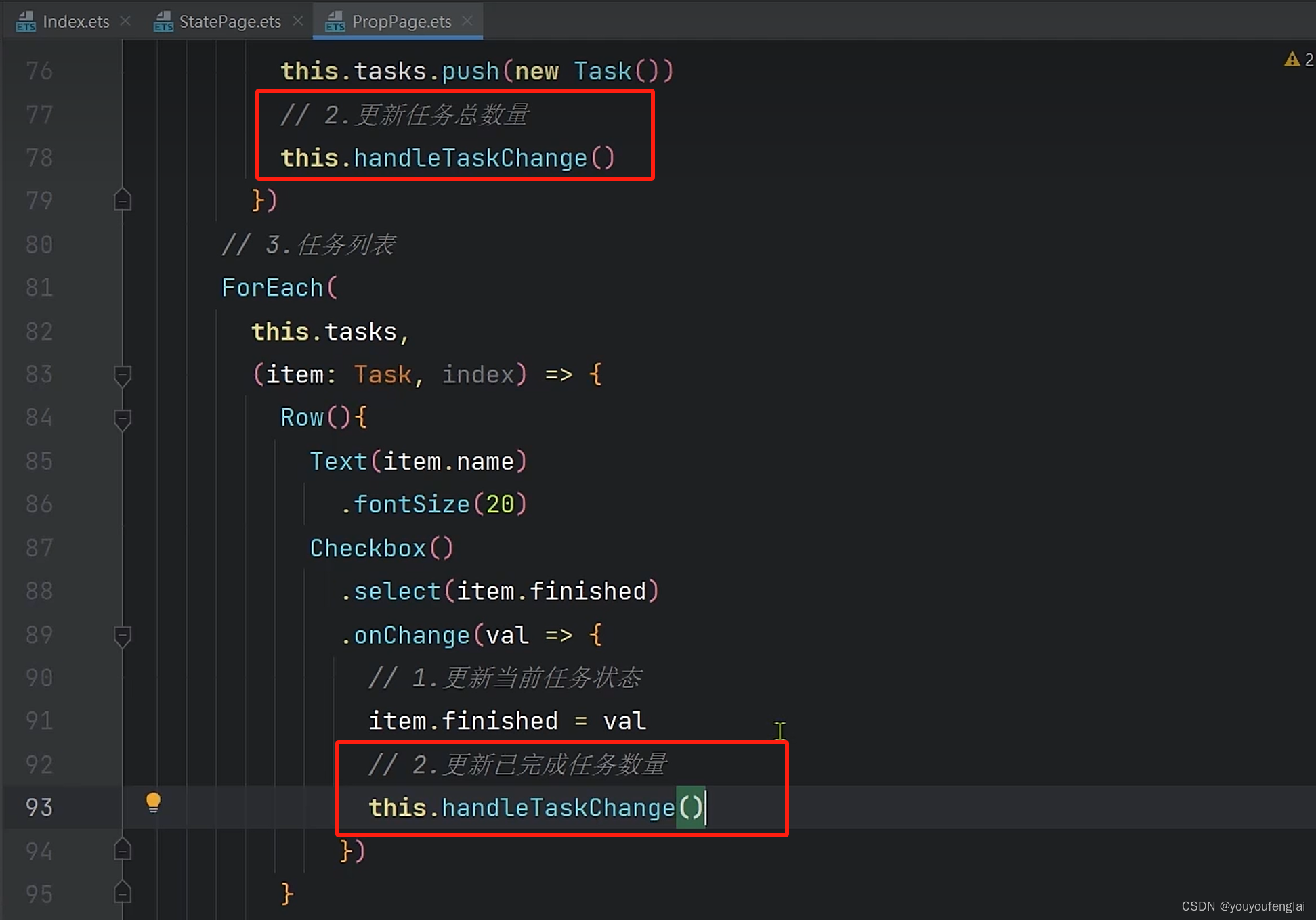
Task: Close the Index.ets tab
Action: click(125, 21)
